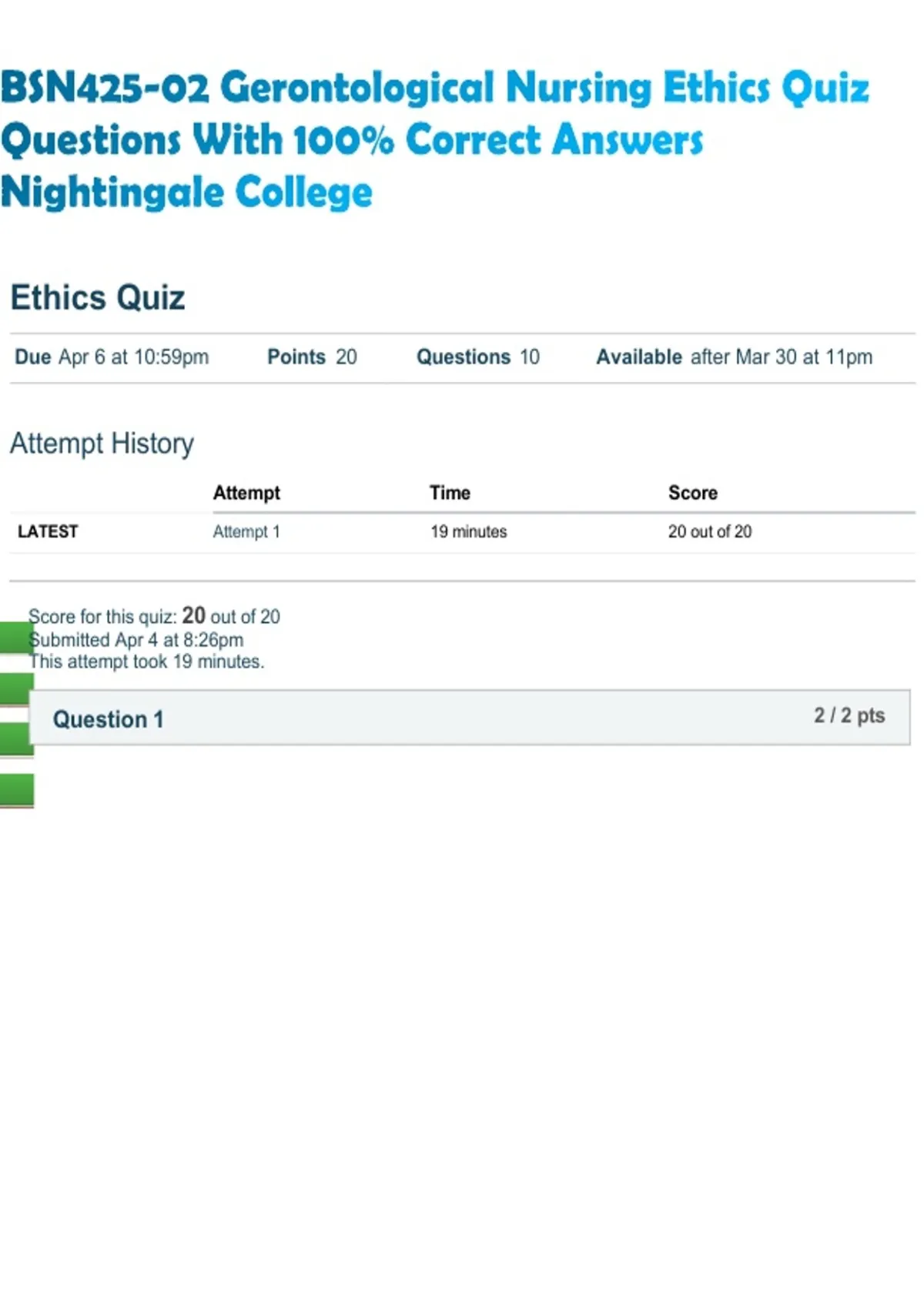Click the Ethics Quiz heading

[98, 298]
